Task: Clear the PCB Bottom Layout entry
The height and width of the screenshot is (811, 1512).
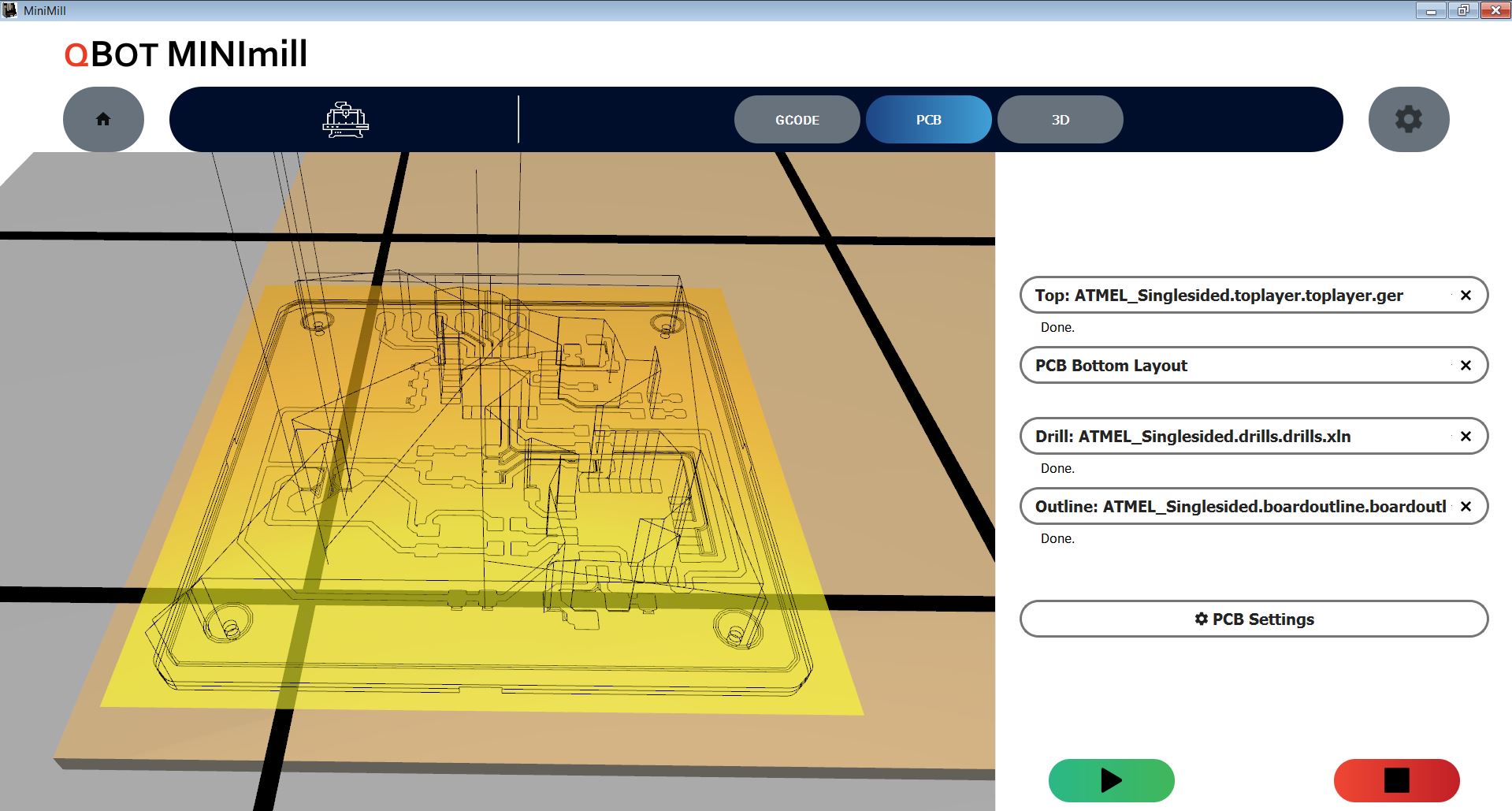Action: pyautogui.click(x=1466, y=365)
